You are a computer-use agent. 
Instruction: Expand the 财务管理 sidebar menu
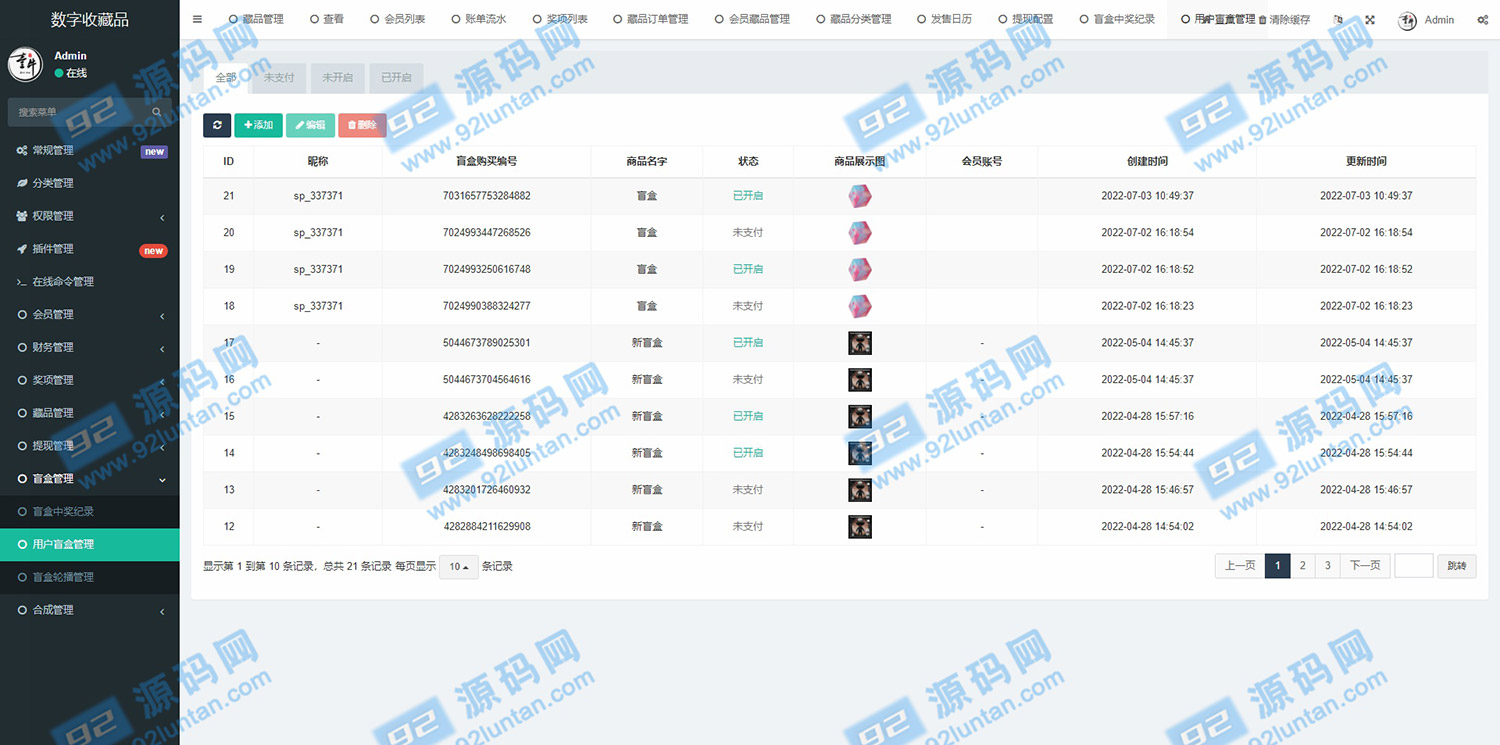click(x=89, y=347)
